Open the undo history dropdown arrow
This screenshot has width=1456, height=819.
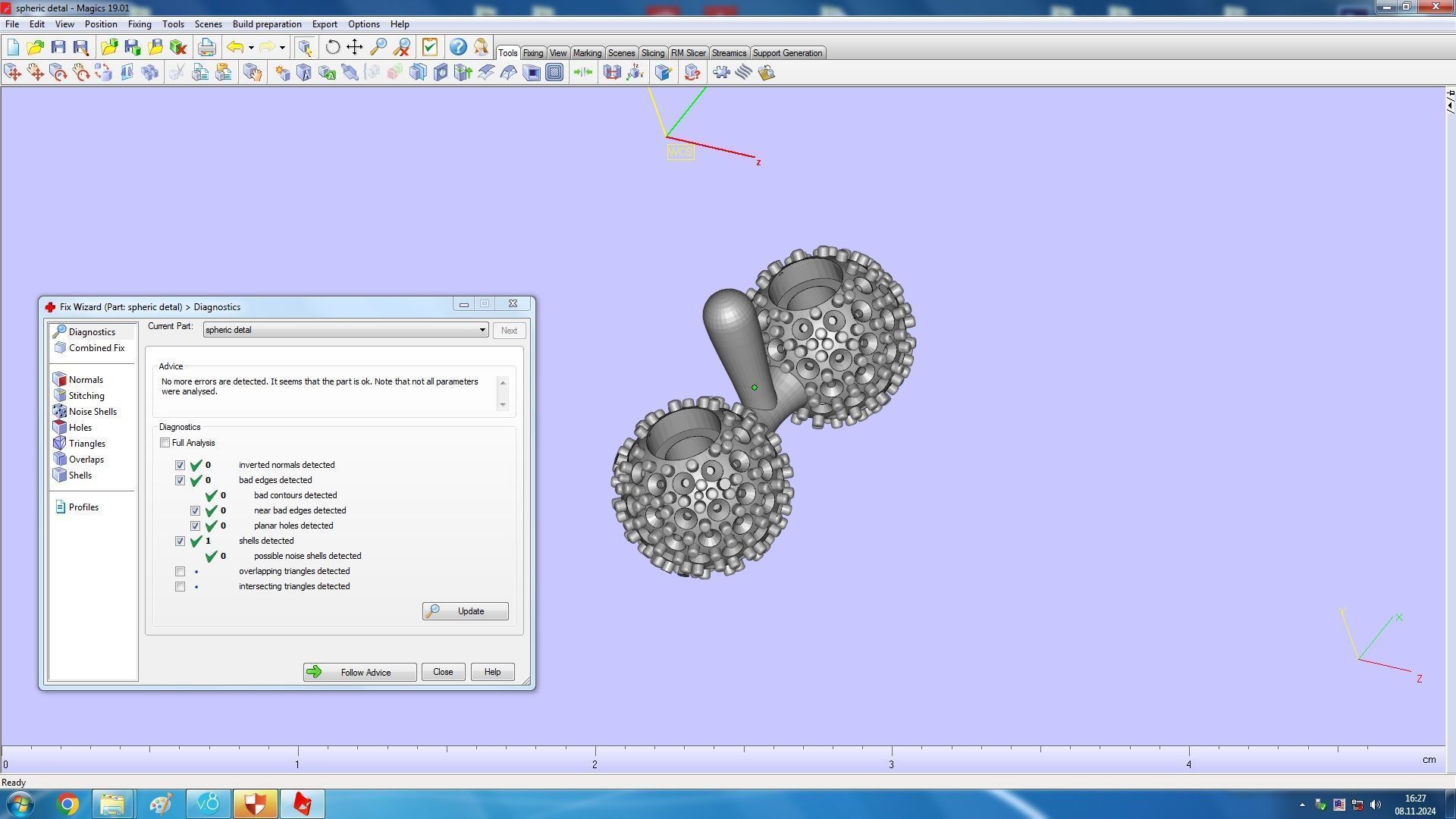[x=251, y=48]
